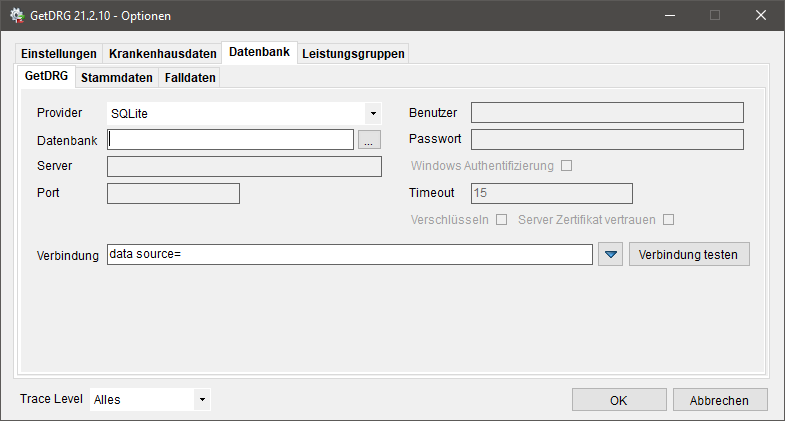
Task: Click into the Verbindung connection string field
Action: [x=349, y=254]
